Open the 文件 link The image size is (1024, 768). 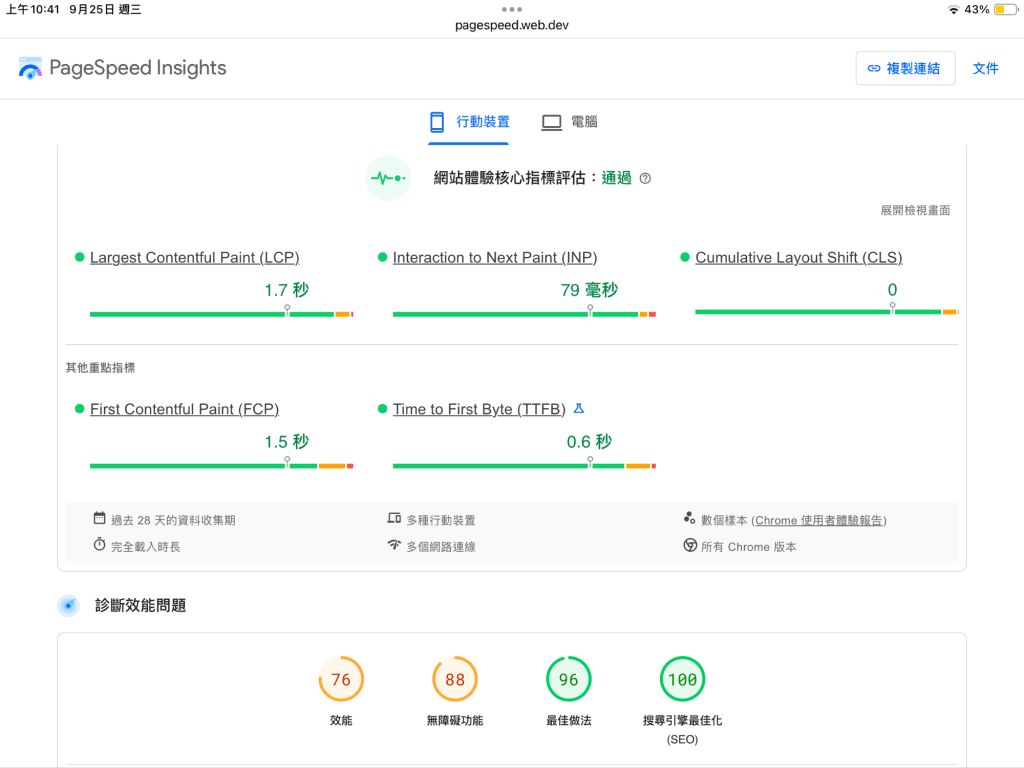985,68
